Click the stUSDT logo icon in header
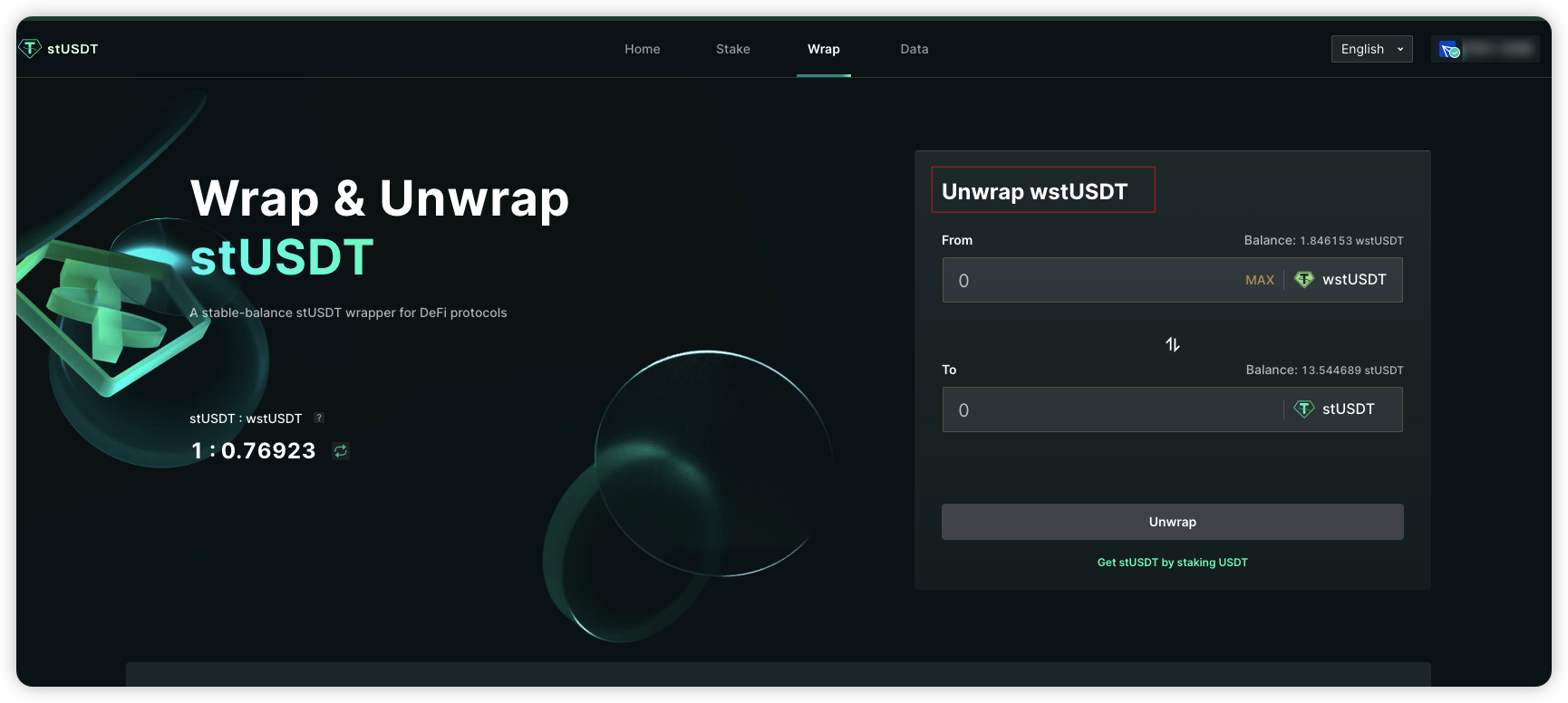 pos(30,49)
